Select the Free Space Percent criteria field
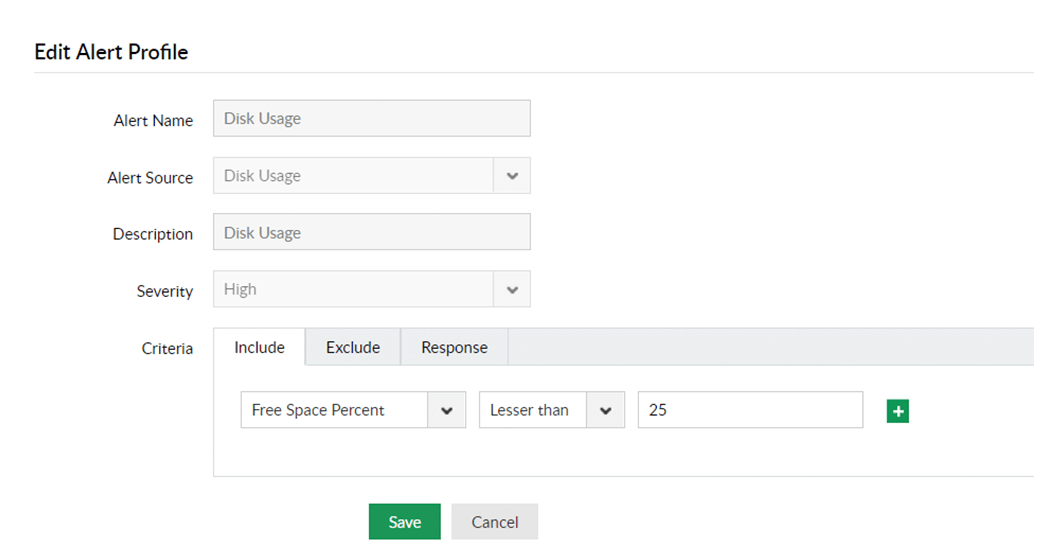The width and height of the screenshot is (1048, 550). click(x=334, y=410)
